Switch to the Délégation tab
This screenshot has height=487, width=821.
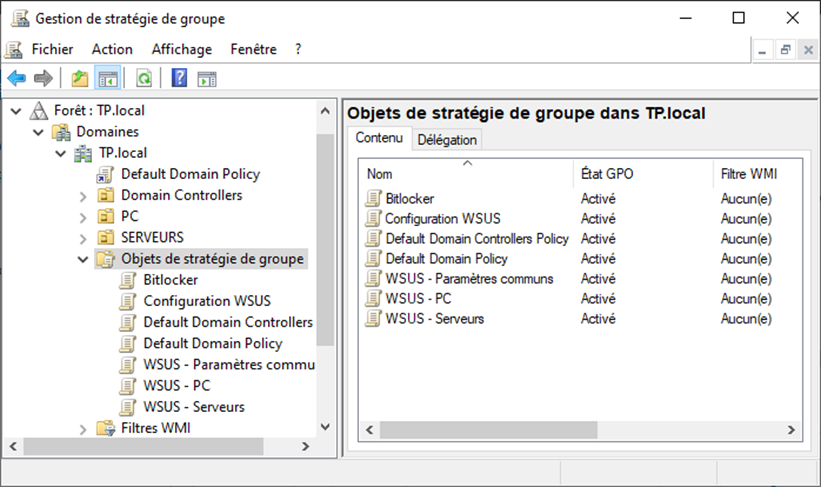[447, 140]
